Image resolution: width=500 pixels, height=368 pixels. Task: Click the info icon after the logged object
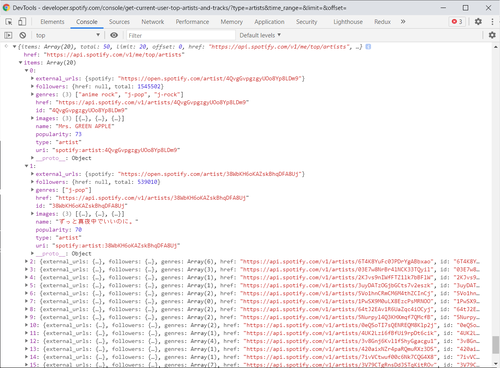click(368, 47)
